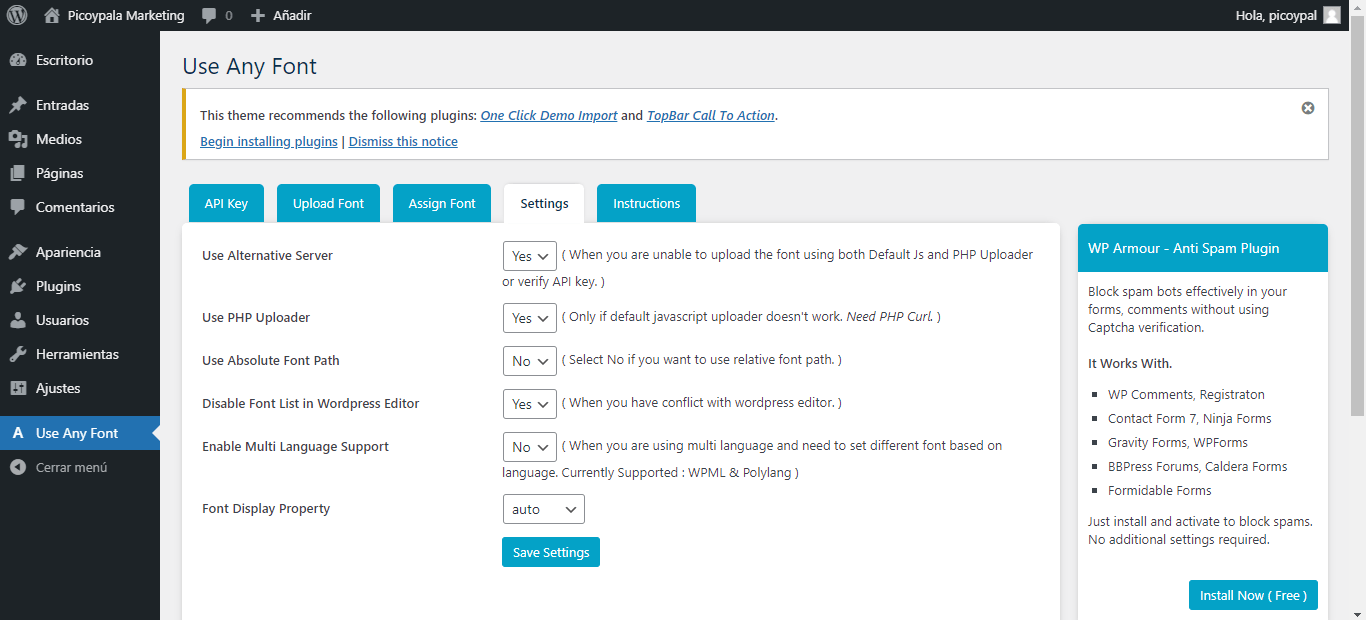Click Dismiss this notice link

(403, 141)
